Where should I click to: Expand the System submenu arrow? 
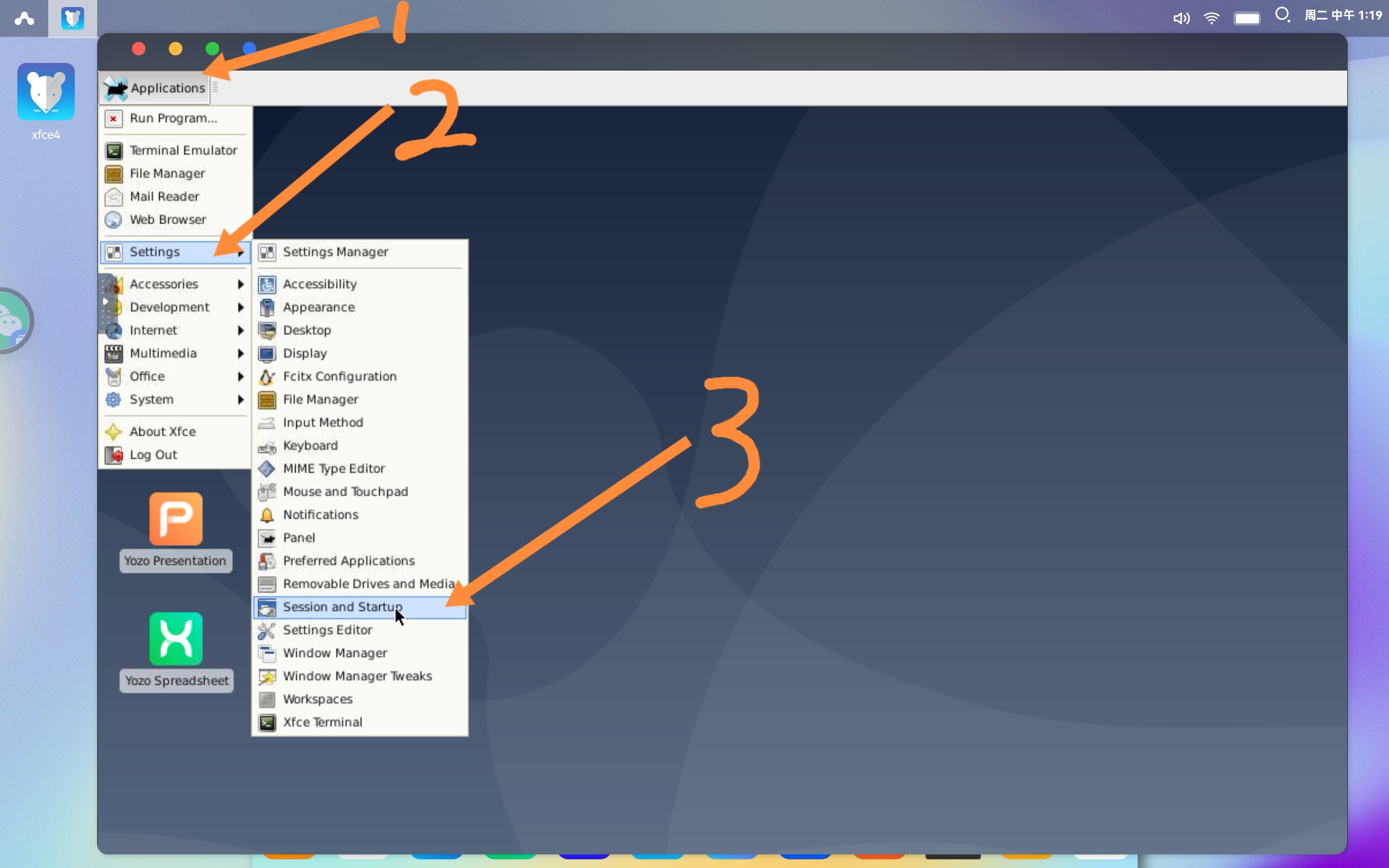240,399
